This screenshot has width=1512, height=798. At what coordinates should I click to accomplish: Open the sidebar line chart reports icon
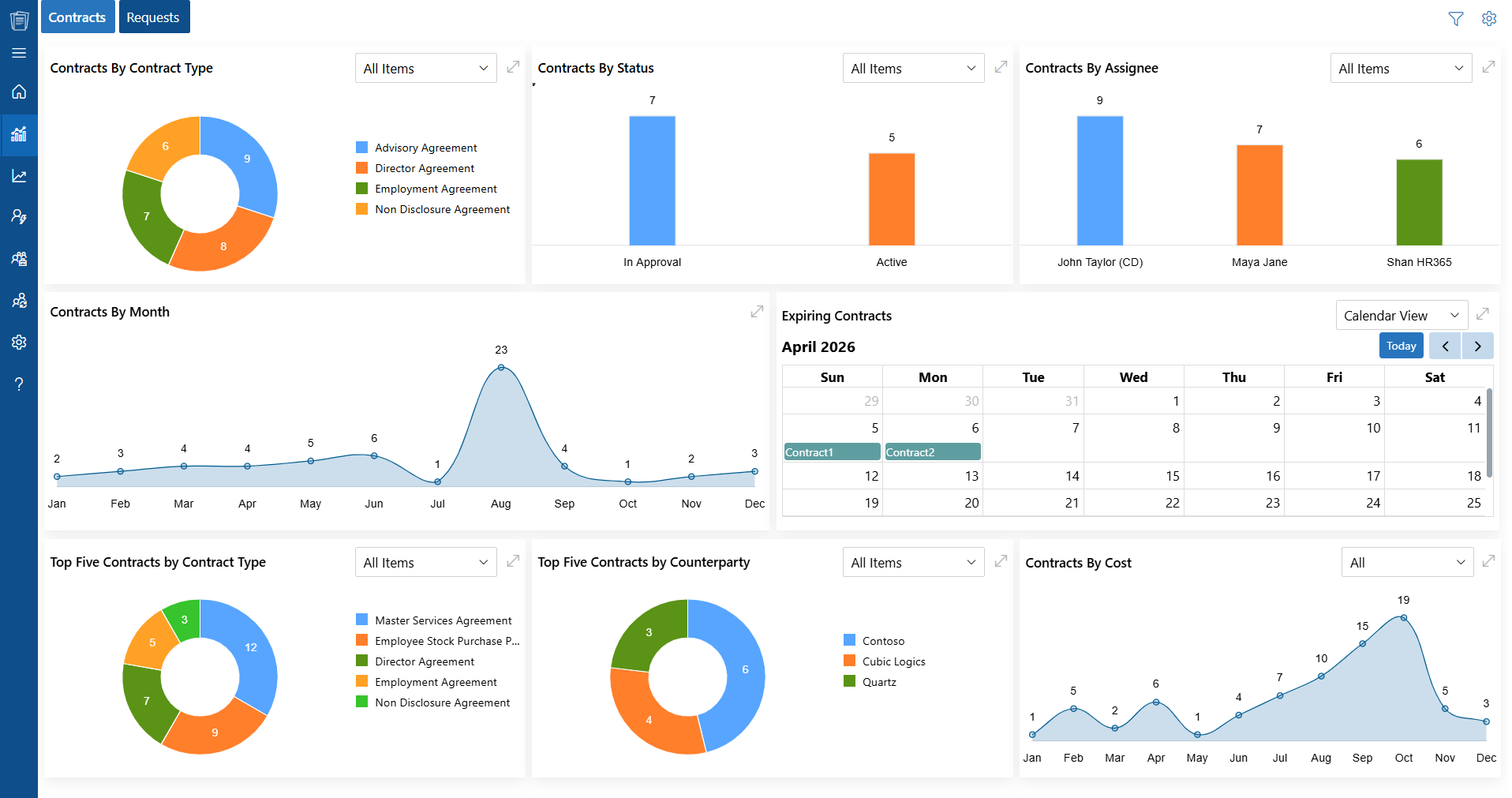click(19, 176)
